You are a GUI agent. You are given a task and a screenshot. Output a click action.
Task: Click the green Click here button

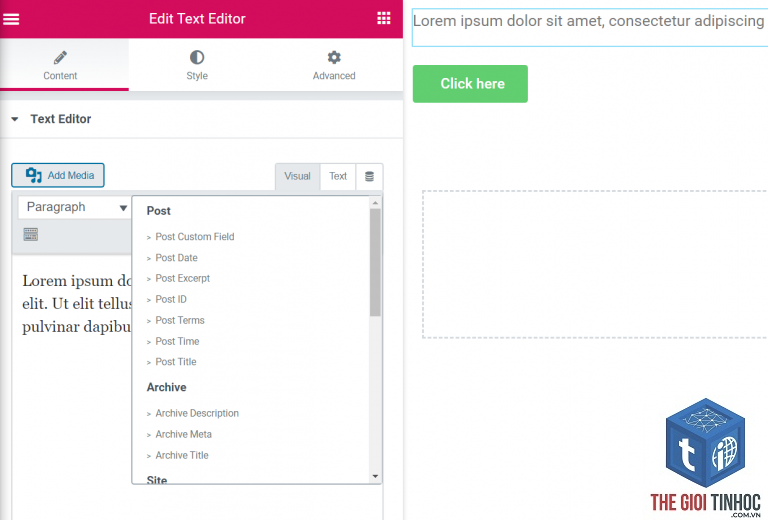470,84
